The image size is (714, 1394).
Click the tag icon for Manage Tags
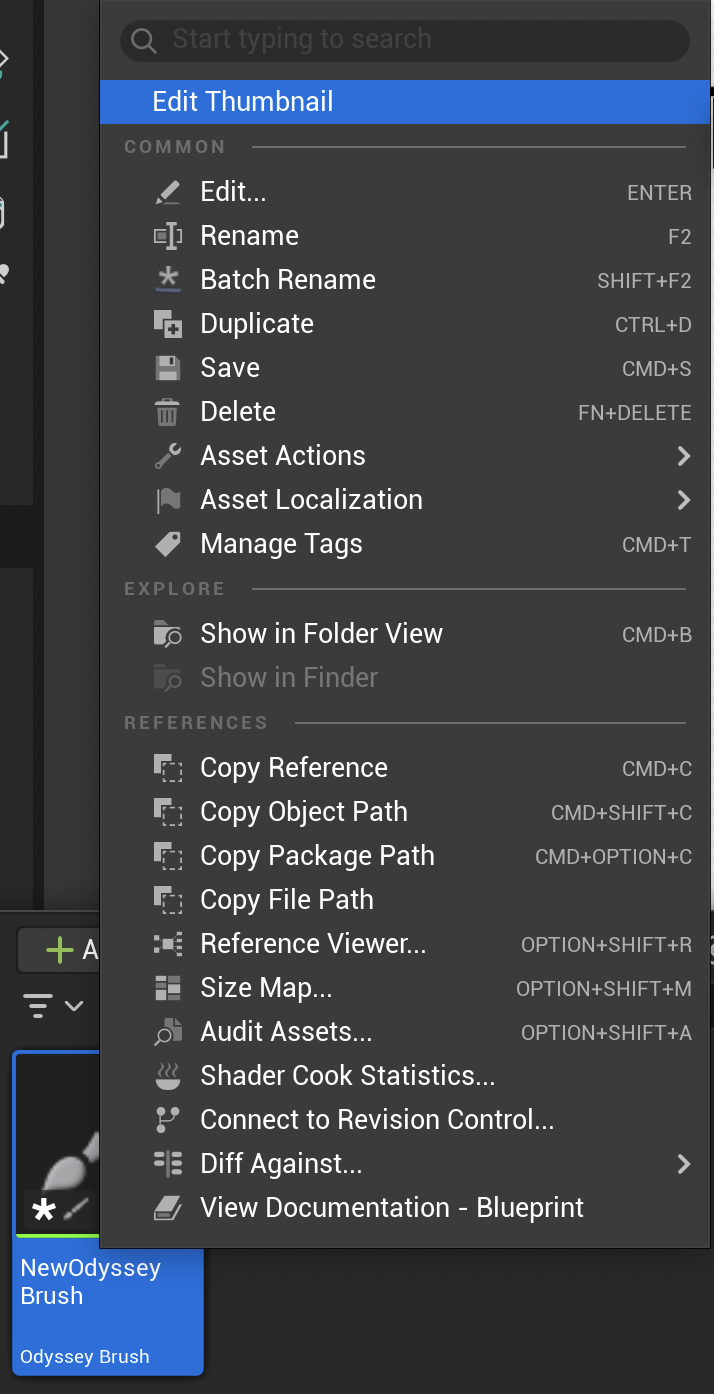tap(168, 544)
